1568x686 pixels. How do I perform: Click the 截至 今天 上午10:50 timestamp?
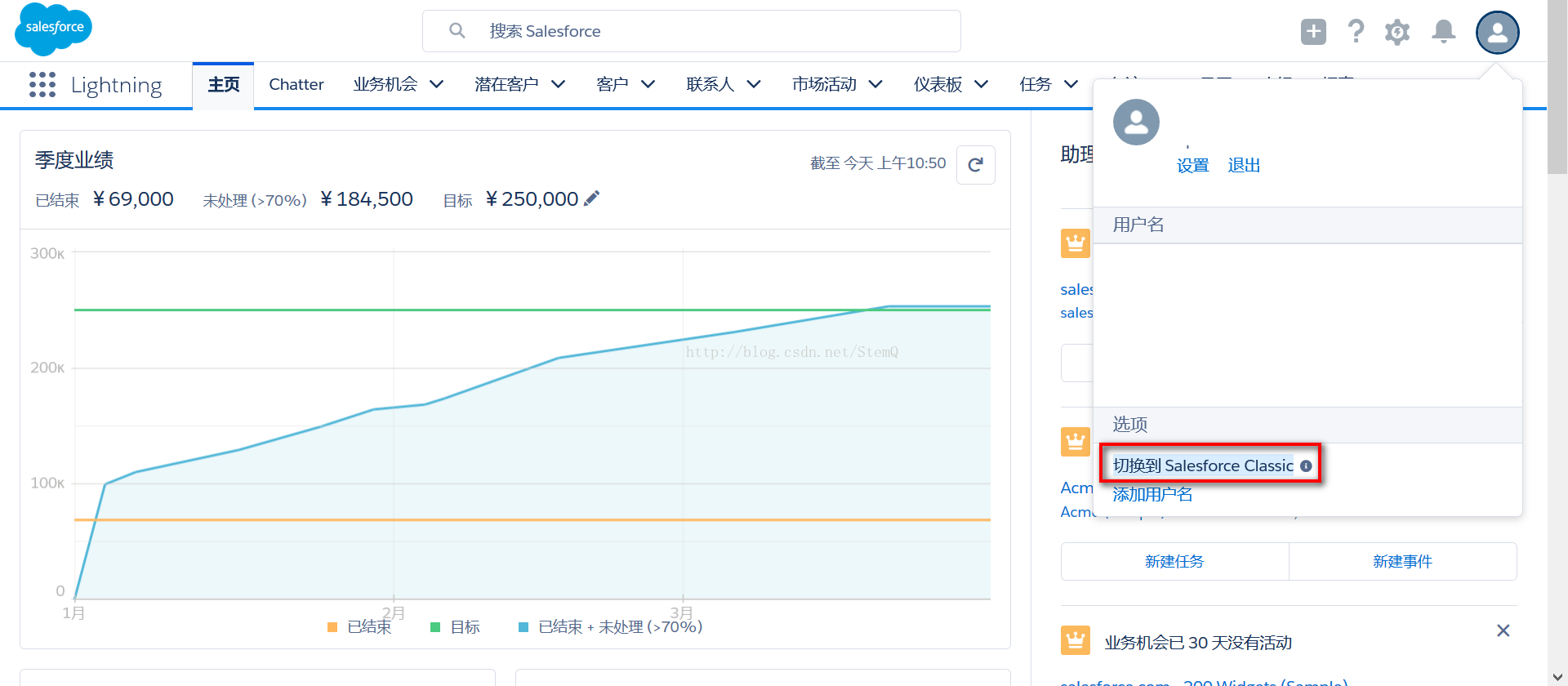[x=878, y=163]
